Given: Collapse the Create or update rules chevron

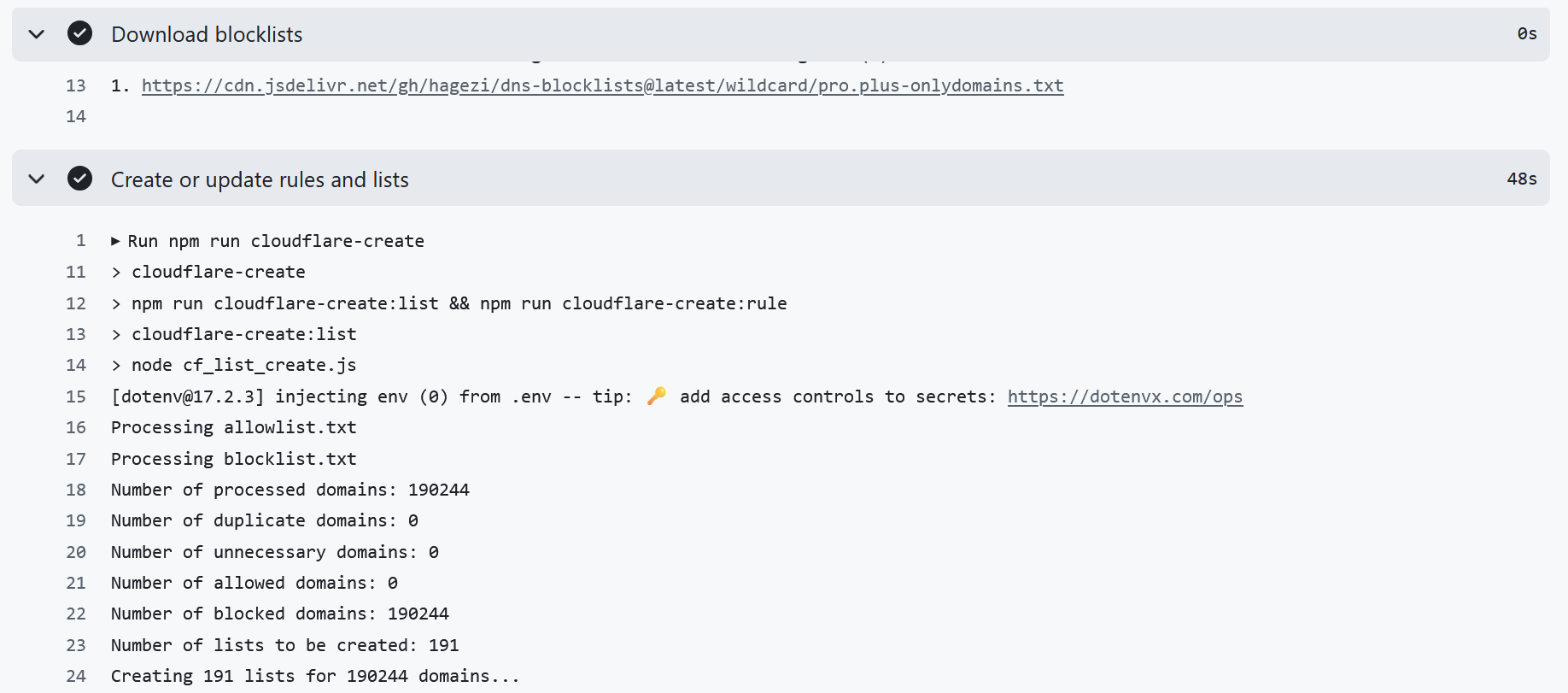Looking at the screenshot, I should (37, 179).
